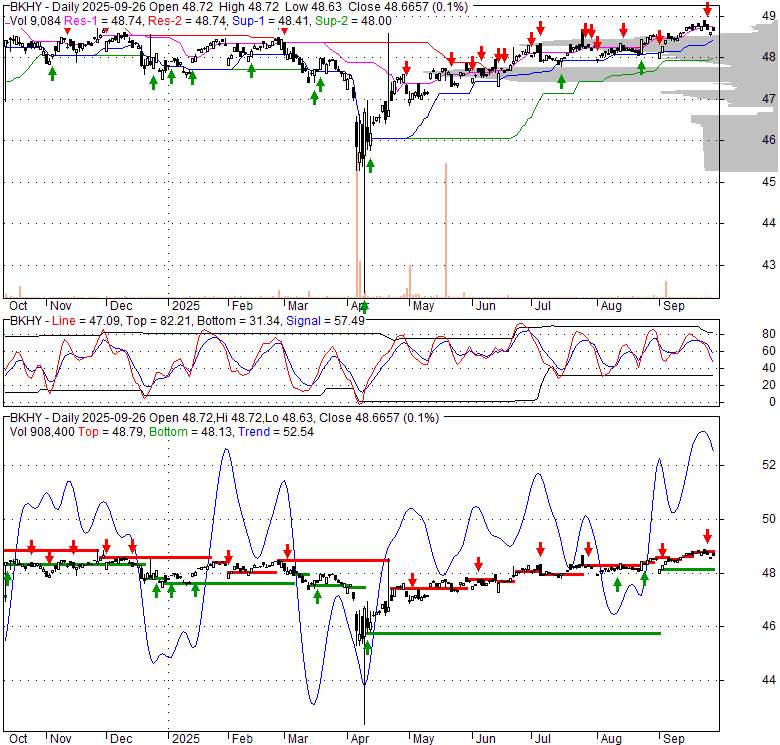780x745 pixels.
Task: Click the 52 label on the bottom chart axis
Action: point(769,465)
